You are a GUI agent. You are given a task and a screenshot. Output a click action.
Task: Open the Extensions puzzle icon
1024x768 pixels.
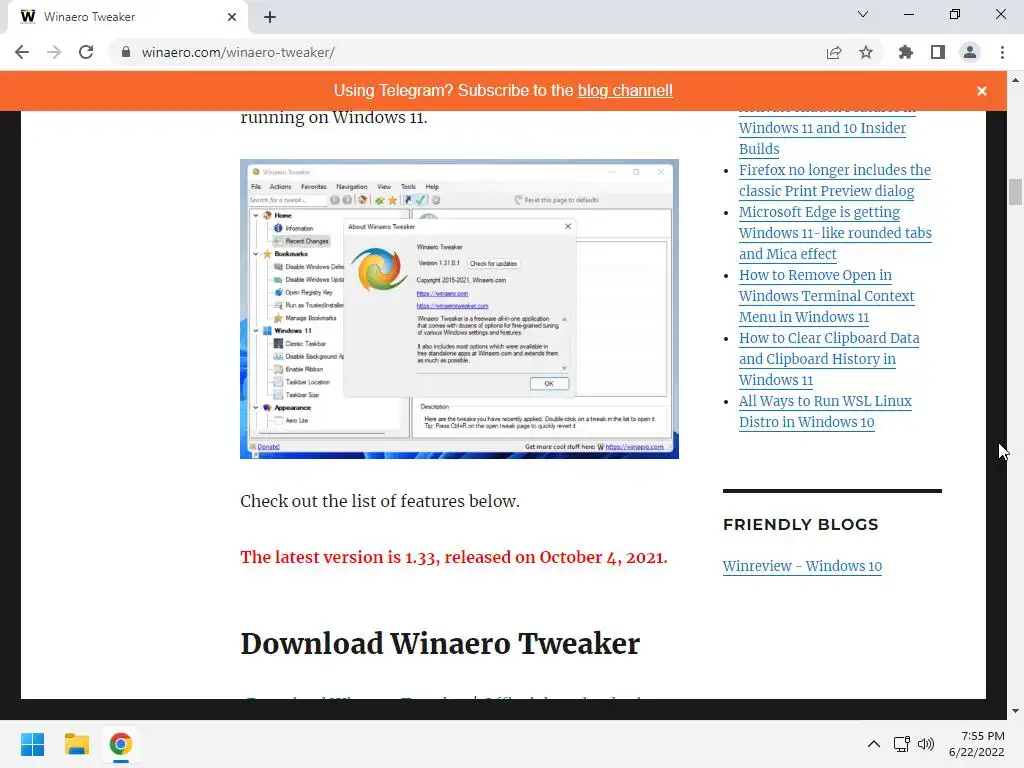click(x=906, y=52)
